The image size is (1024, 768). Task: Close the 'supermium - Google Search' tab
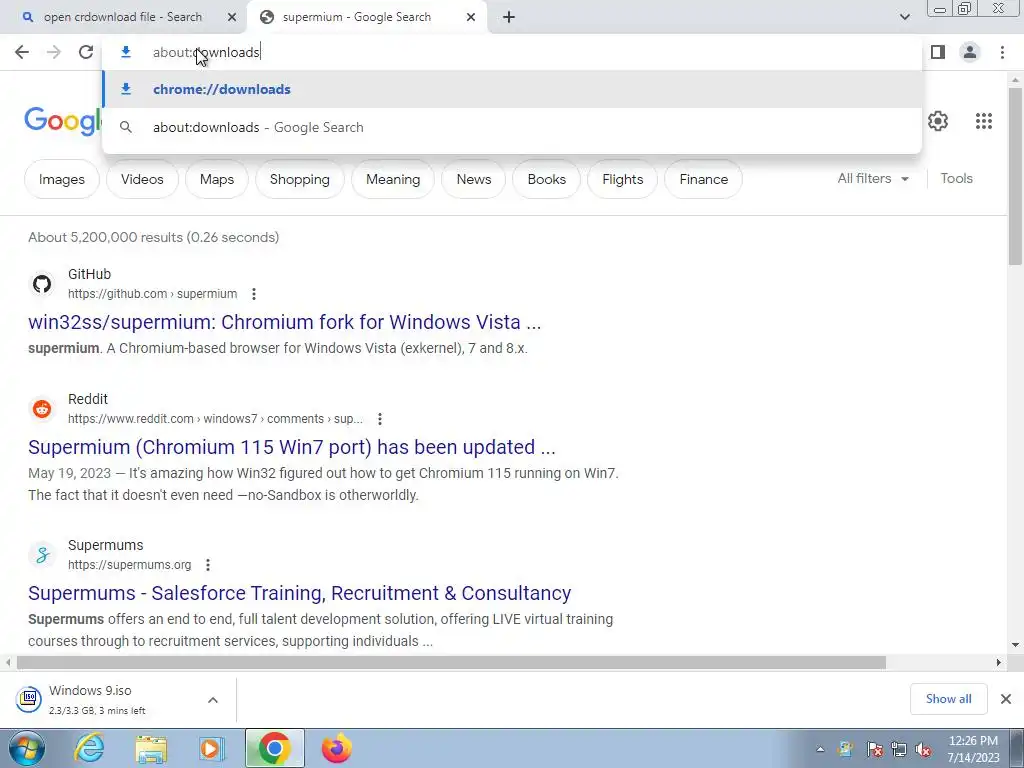point(471,17)
